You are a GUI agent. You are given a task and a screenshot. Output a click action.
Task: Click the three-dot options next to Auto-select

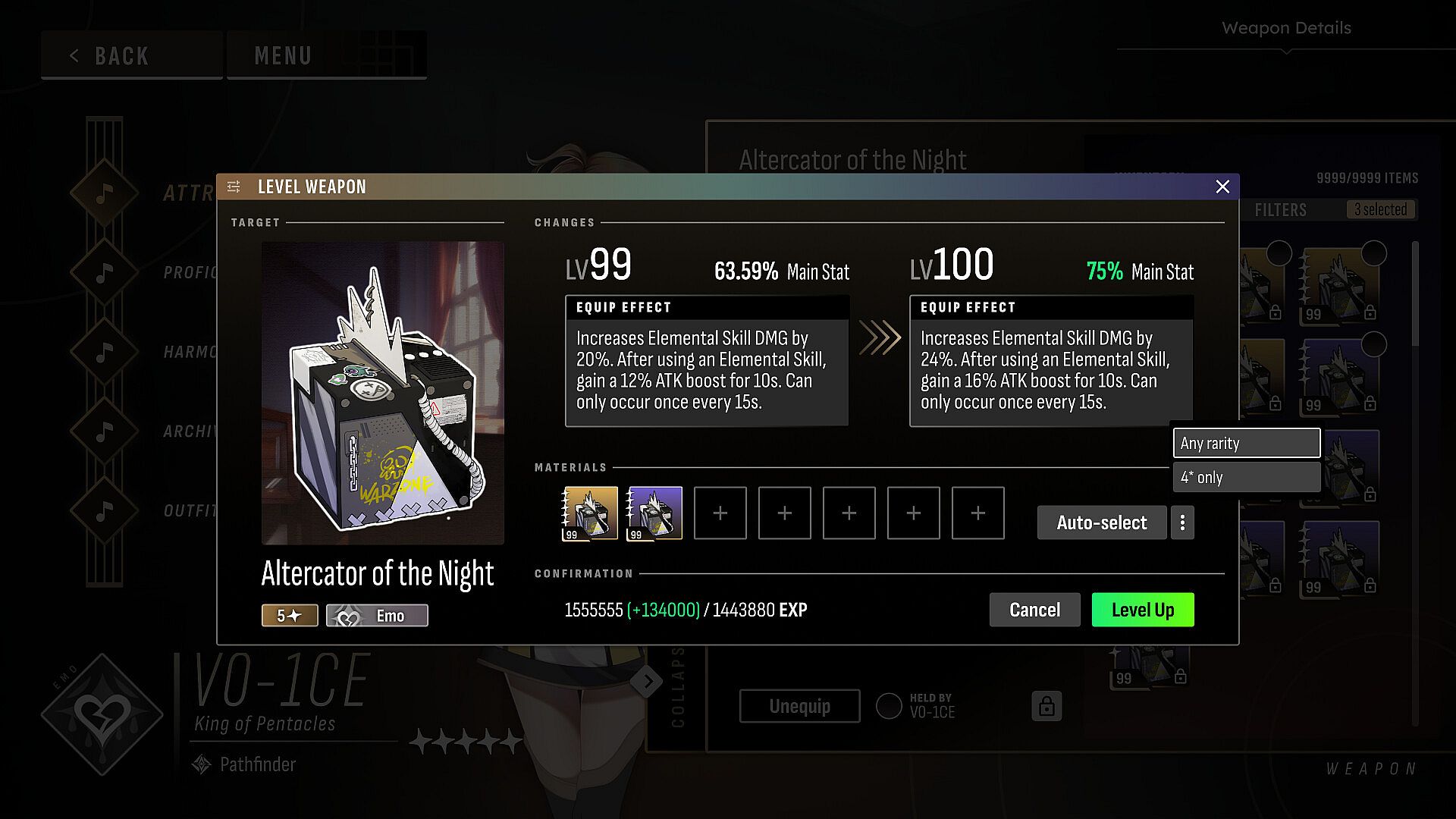1182,522
